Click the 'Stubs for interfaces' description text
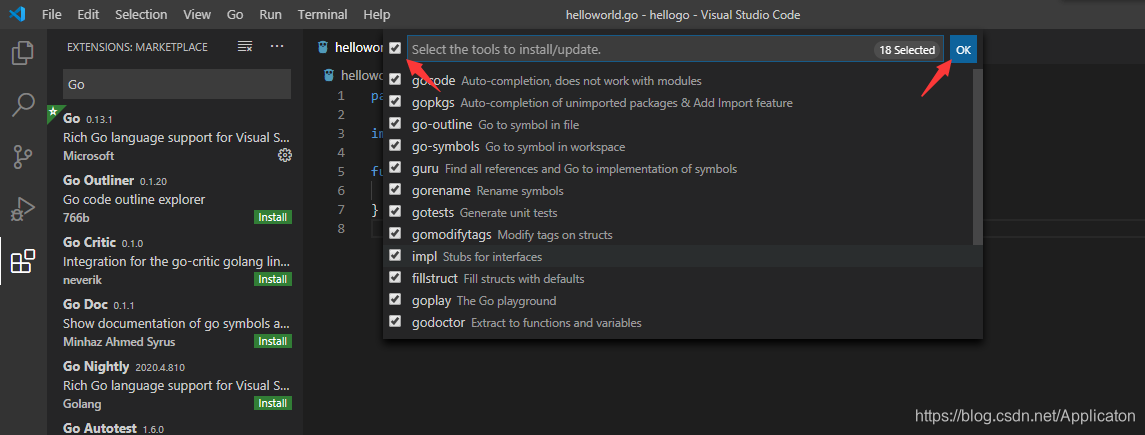 492,257
